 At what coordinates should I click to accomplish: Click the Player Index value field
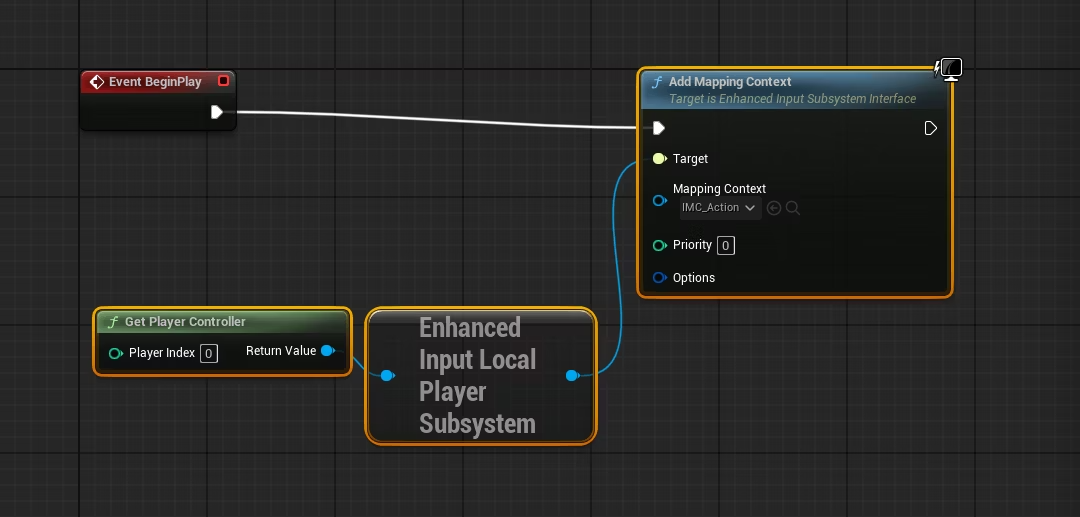click(209, 353)
